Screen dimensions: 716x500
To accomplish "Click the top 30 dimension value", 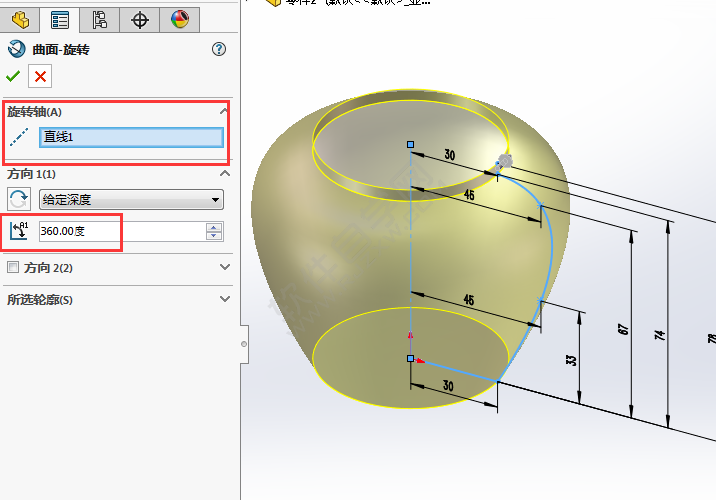I will [450, 155].
